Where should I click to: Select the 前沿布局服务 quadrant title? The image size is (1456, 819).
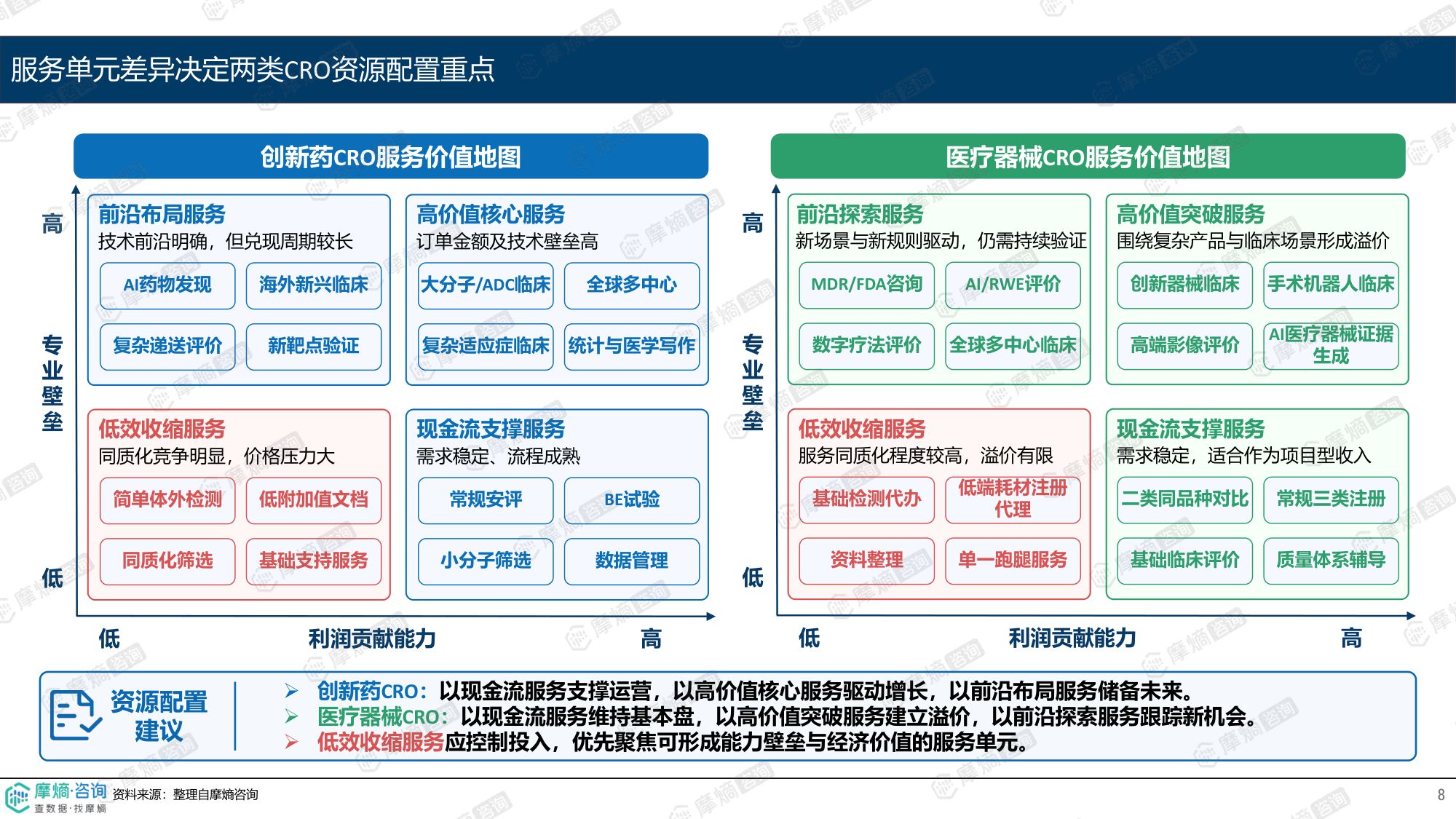click(x=162, y=215)
